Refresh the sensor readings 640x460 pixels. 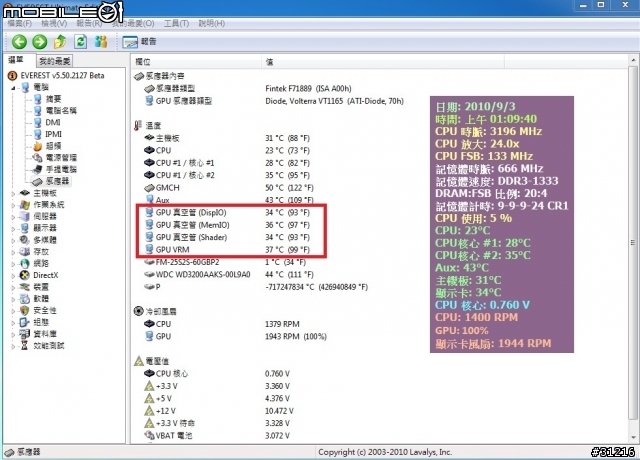(x=80, y=41)
